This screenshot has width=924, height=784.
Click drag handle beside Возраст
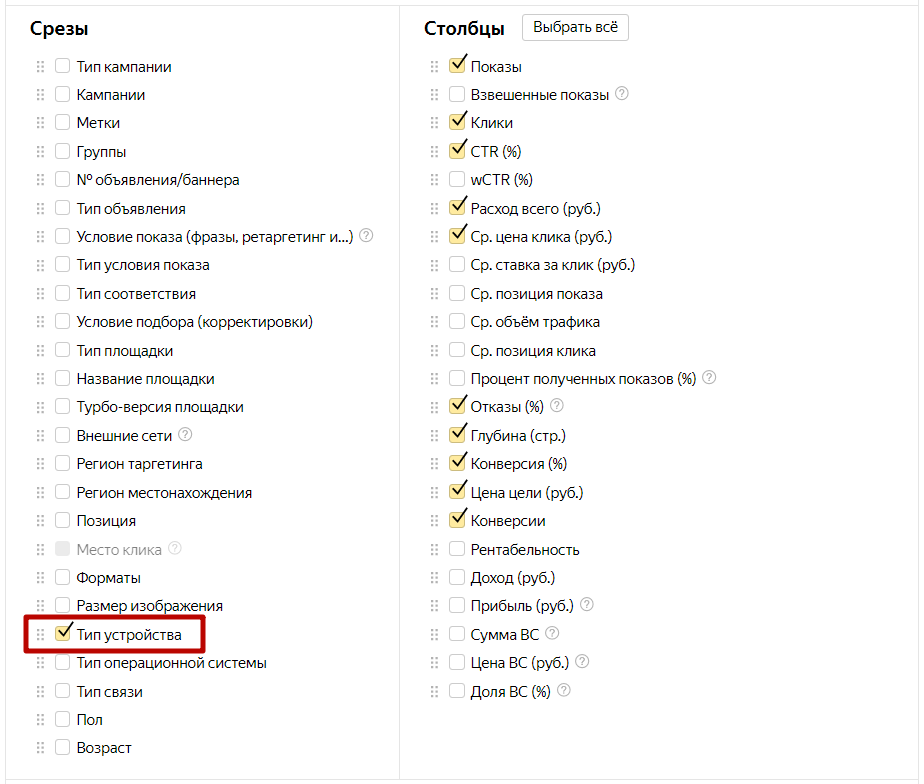click(x=41, y=748)
